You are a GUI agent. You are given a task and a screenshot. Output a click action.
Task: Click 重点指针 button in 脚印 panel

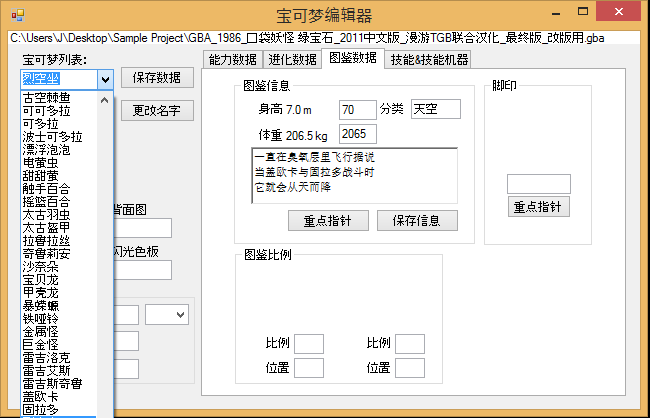538,207
